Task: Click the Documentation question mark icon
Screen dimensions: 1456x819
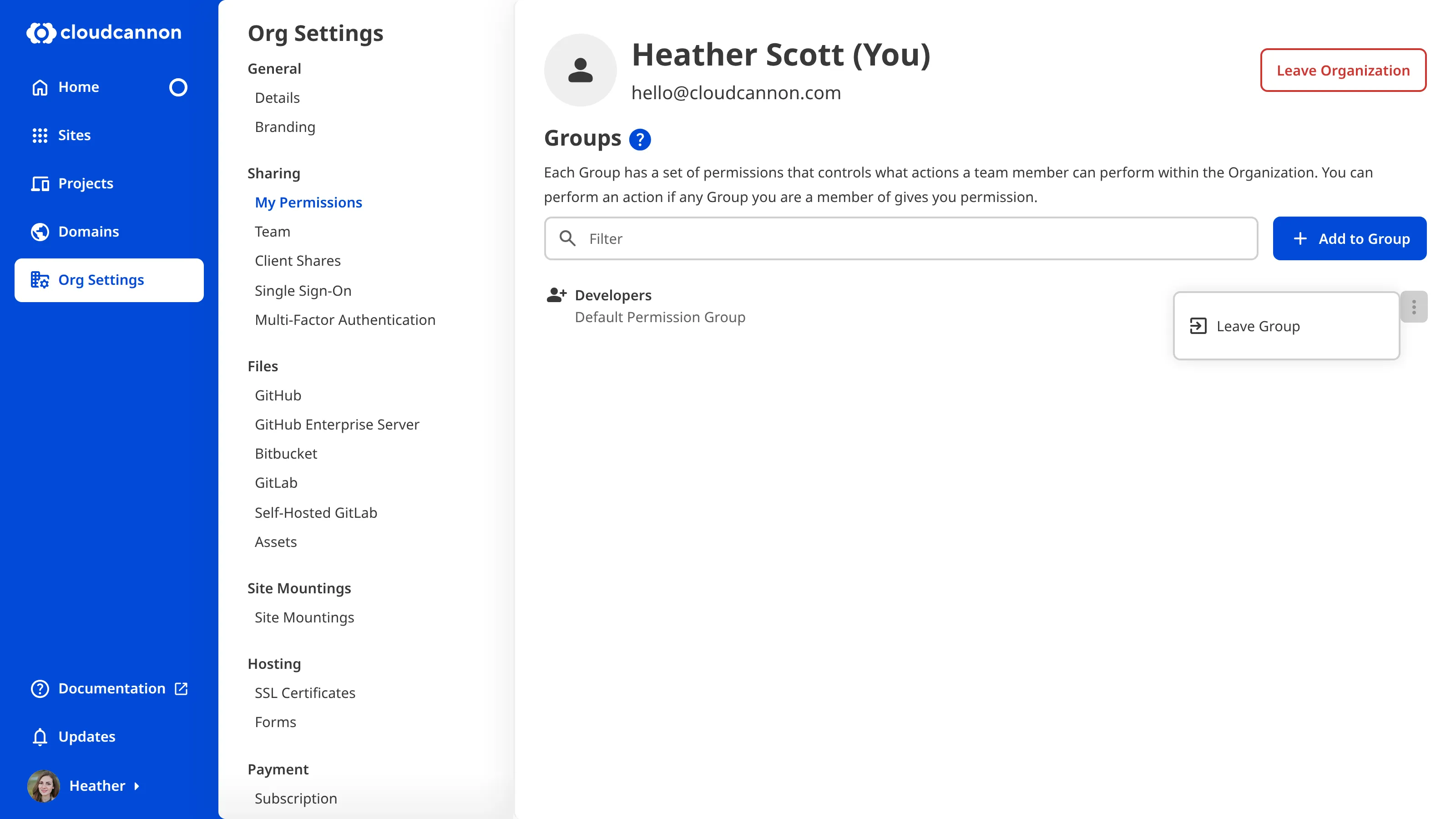Action: [x=40, y=688]
